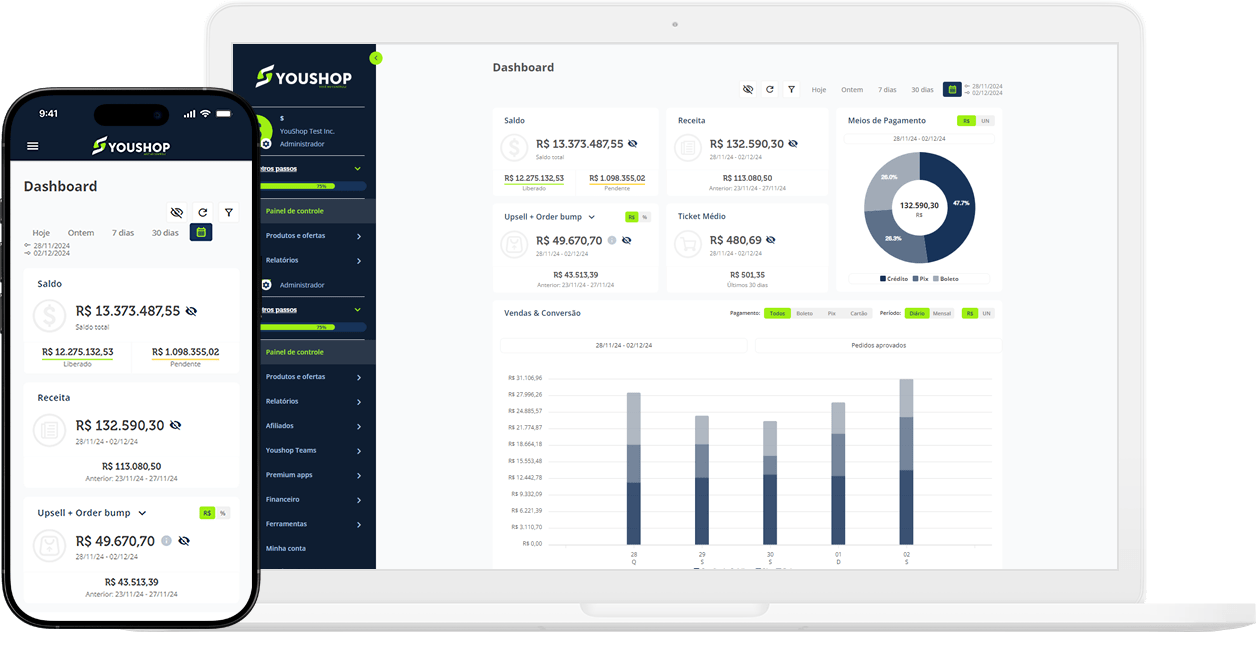Click the Boleto legend swatch under the donut chart
Viewport: 1260px width, 652px height.
tap(936, 279)
